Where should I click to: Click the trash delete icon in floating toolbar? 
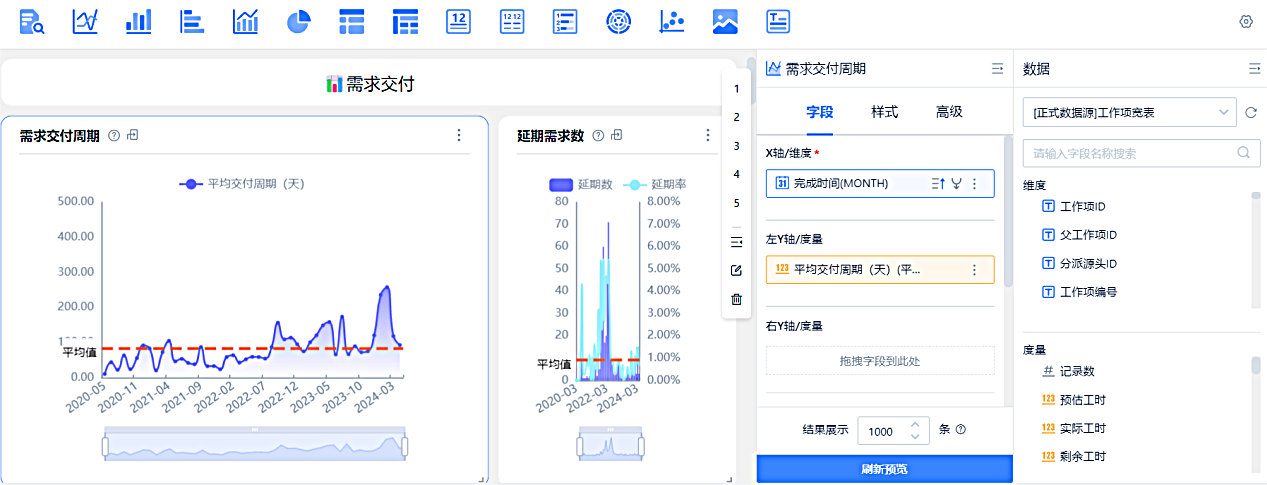[737, 299]
